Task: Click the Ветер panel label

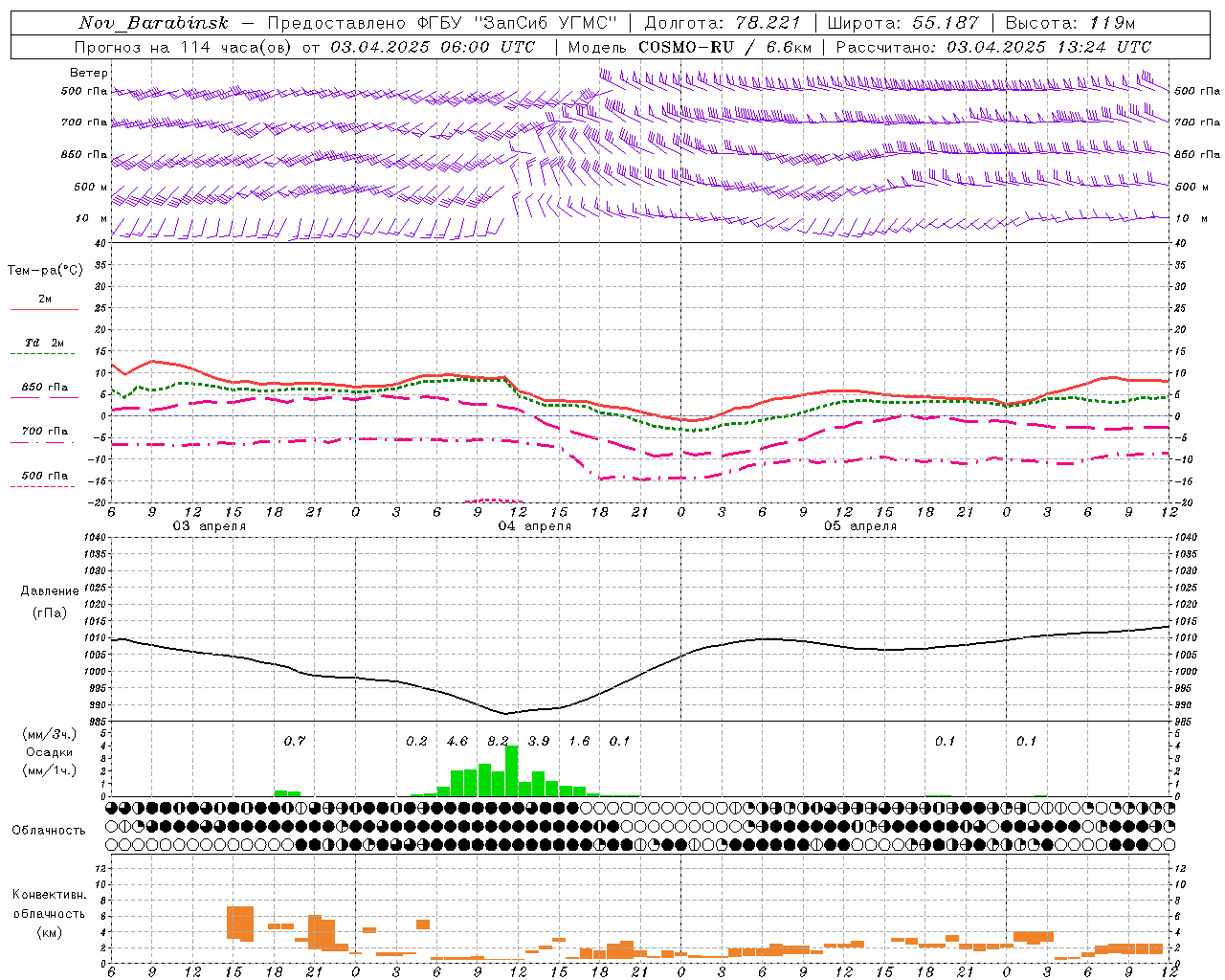Action: [89, 73]
